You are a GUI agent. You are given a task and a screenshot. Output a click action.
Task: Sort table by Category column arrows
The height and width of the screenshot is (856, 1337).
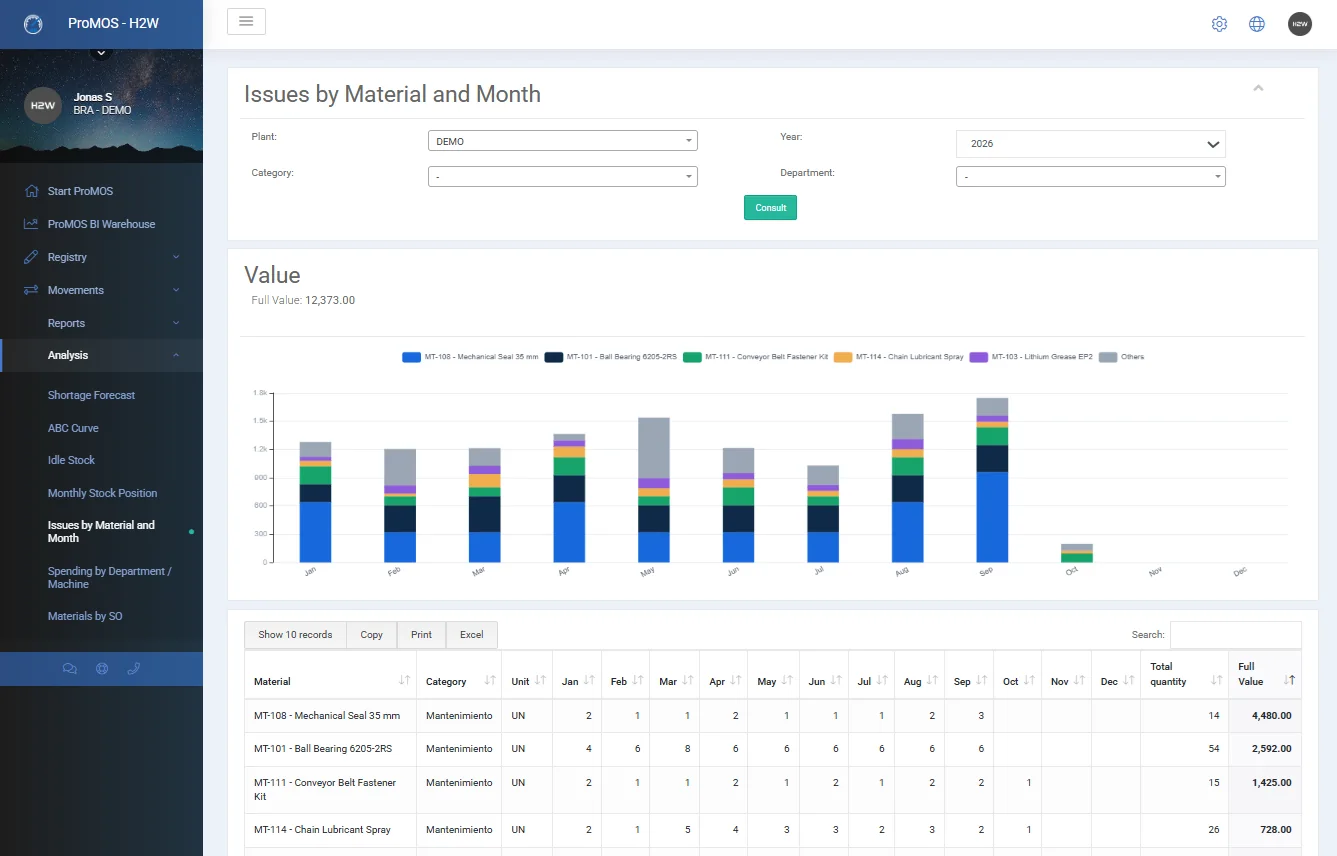tap(490, 680)
